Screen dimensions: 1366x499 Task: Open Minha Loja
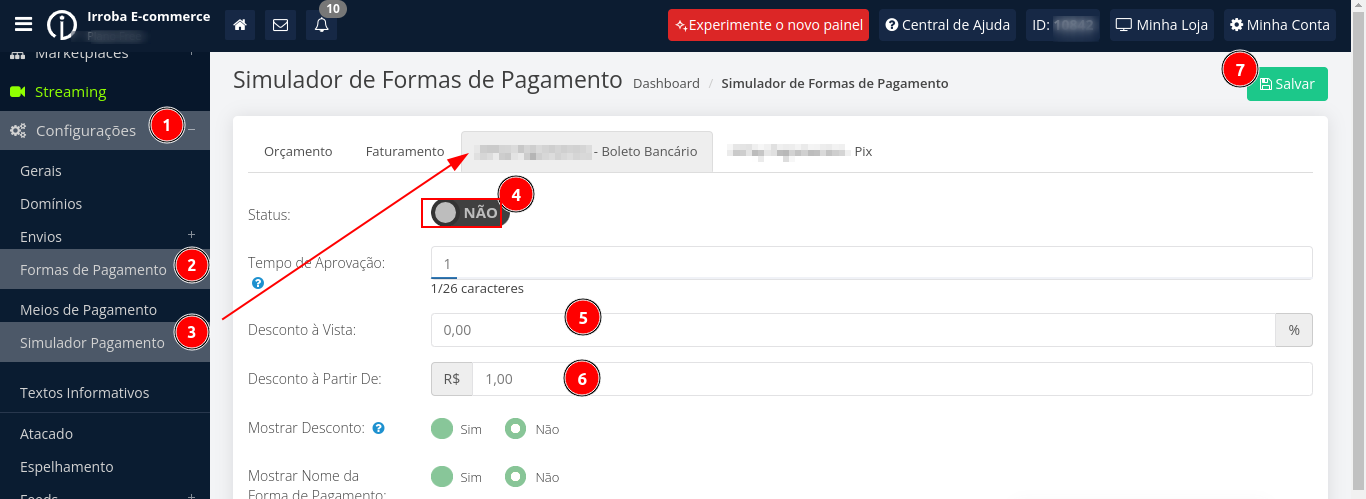click(1162, 25)
